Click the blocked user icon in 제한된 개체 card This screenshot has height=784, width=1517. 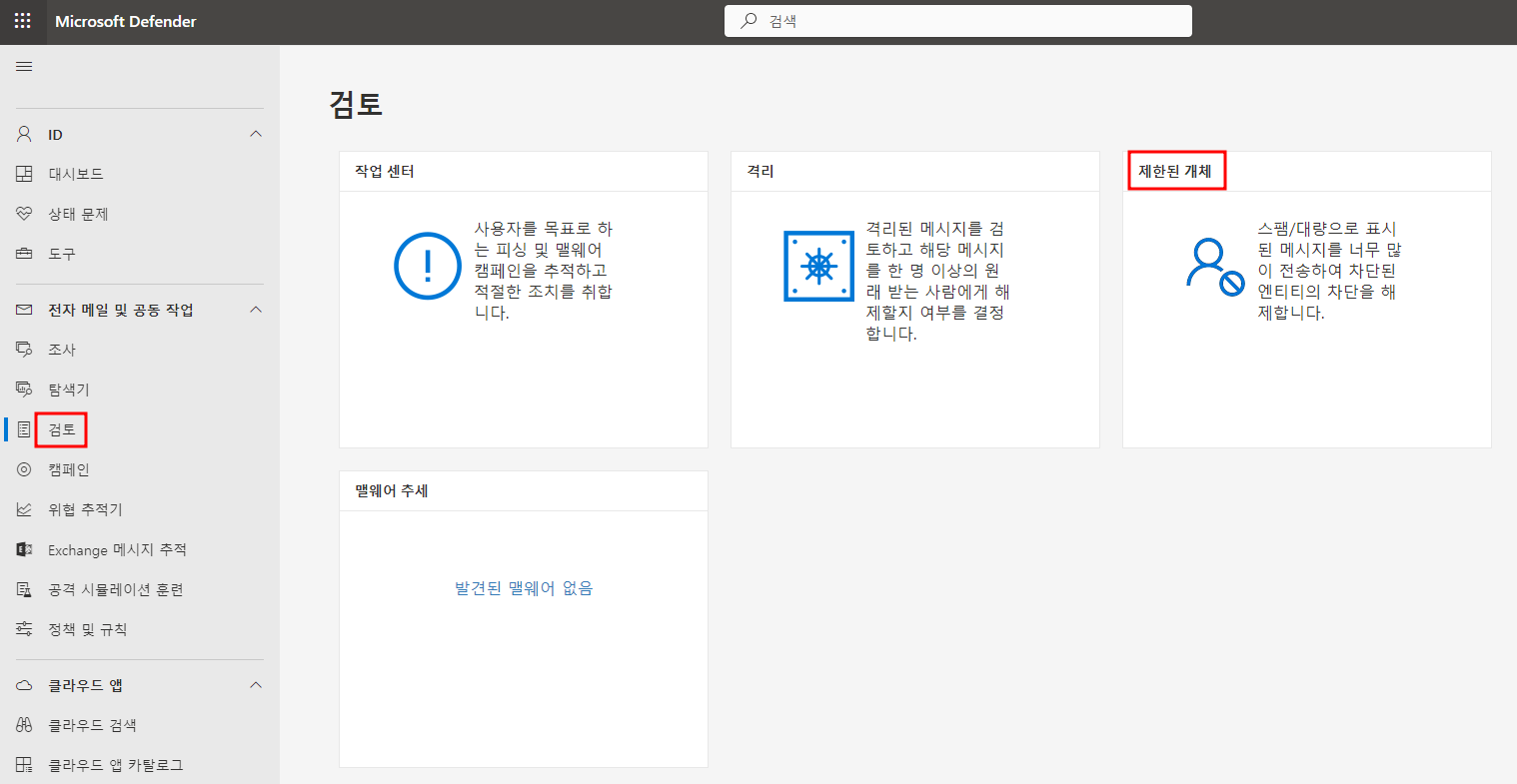1216,267
